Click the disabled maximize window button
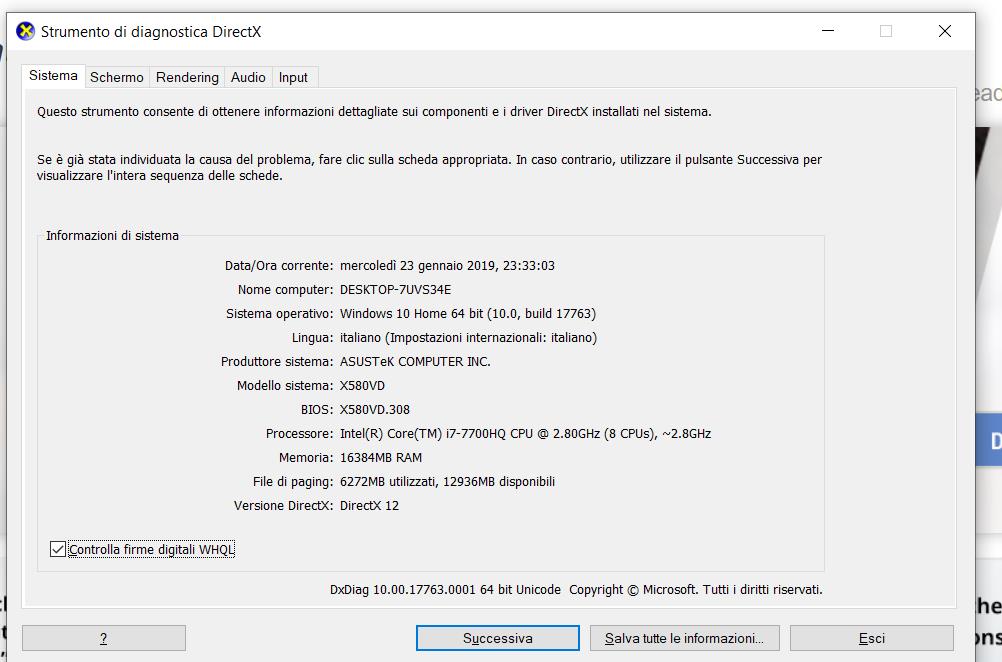Image resolution: width=1002 pixels, height=662 pixels. tap(886, 31)
